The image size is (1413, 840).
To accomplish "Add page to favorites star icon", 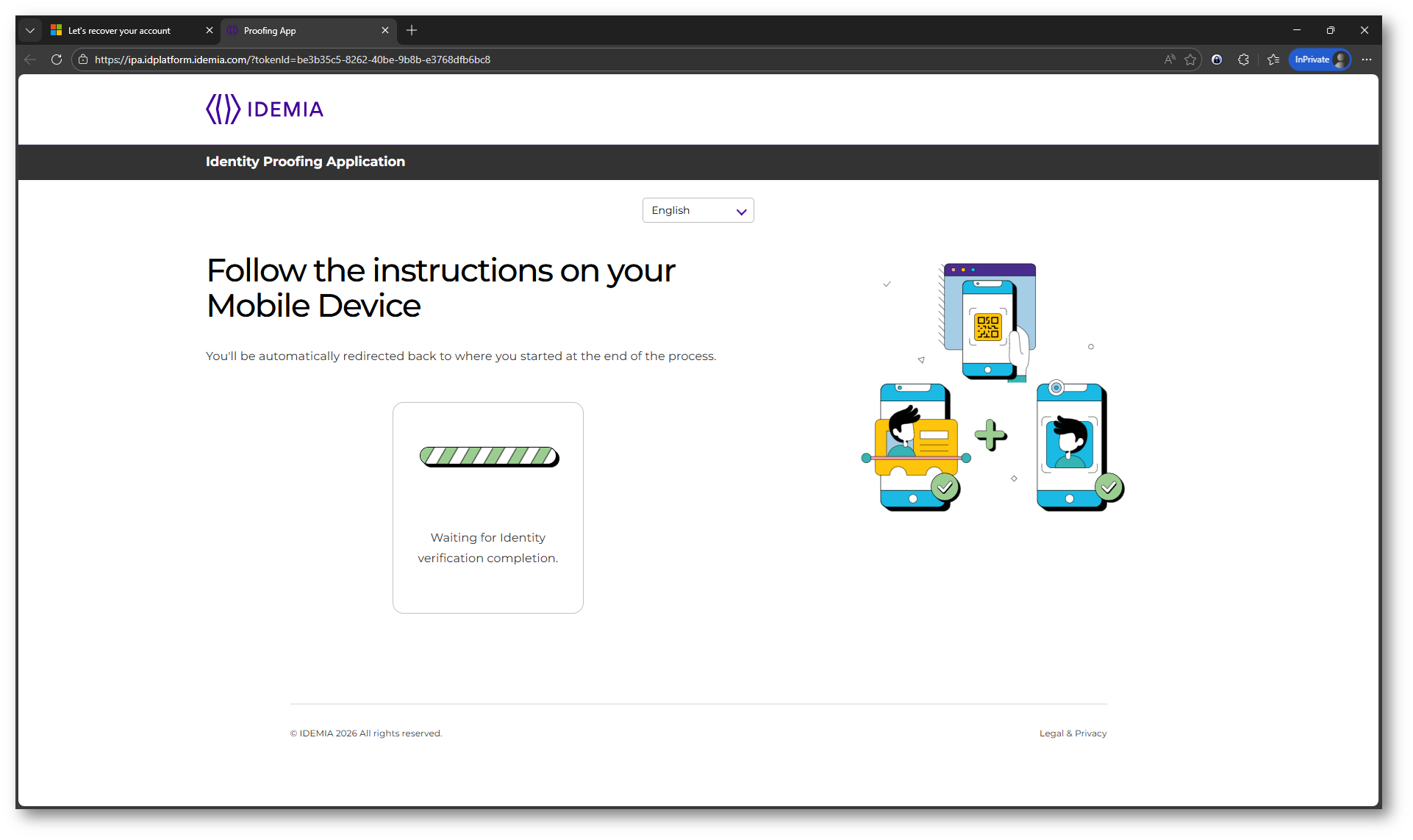I will point(1190,60).
